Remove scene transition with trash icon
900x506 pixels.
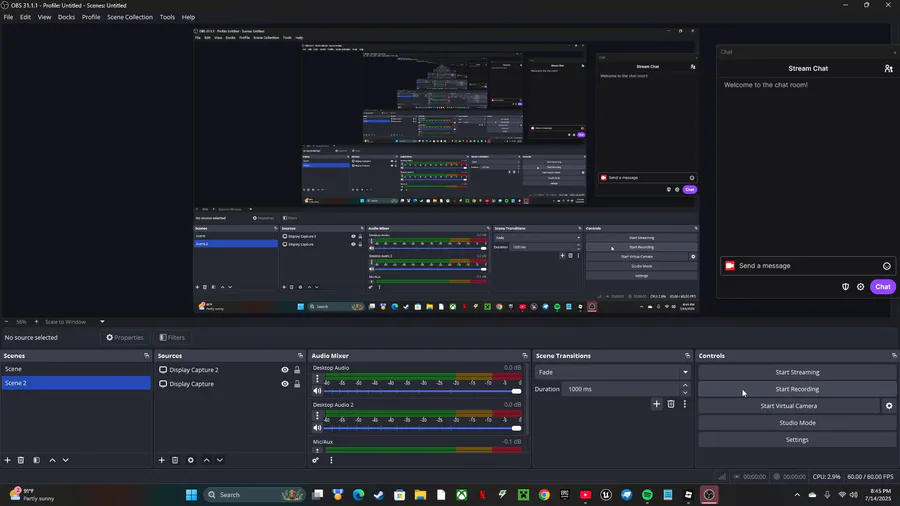click(x=670, y=404)
